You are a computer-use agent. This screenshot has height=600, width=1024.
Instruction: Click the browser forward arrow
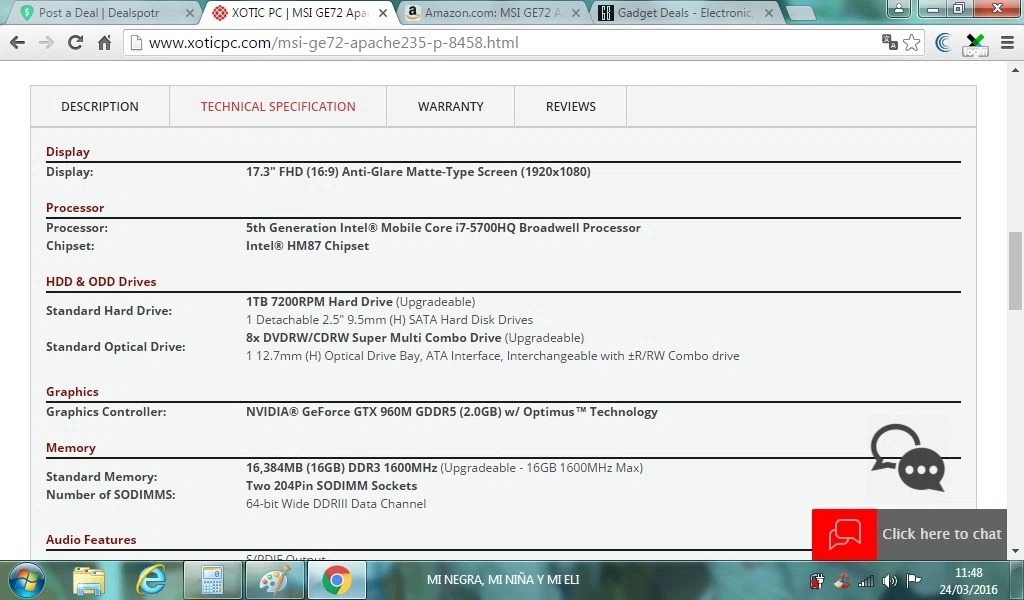pyautogui.click(x=46, y=43)
